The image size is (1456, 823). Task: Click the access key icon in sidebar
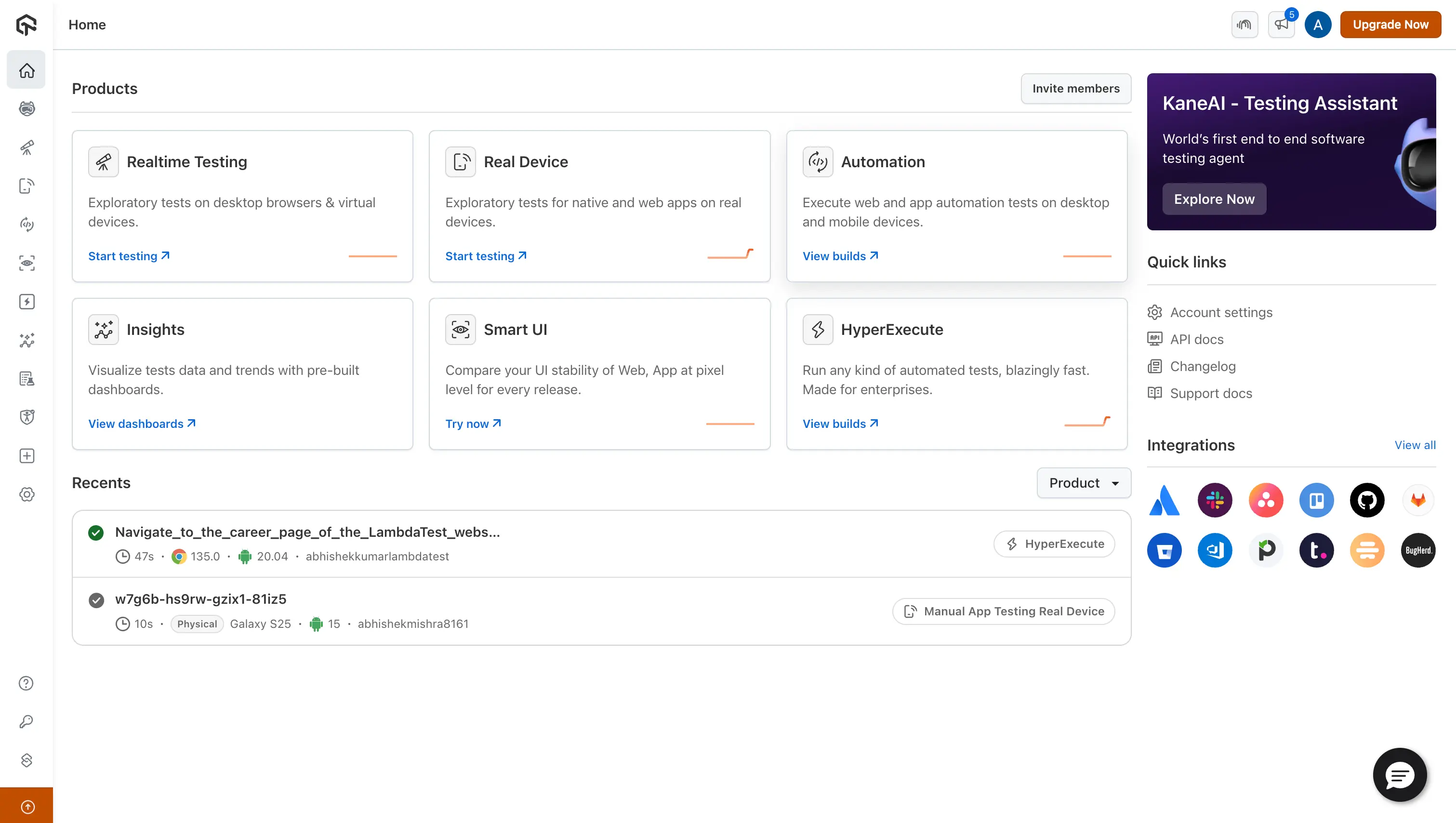(x=26, y=722)
